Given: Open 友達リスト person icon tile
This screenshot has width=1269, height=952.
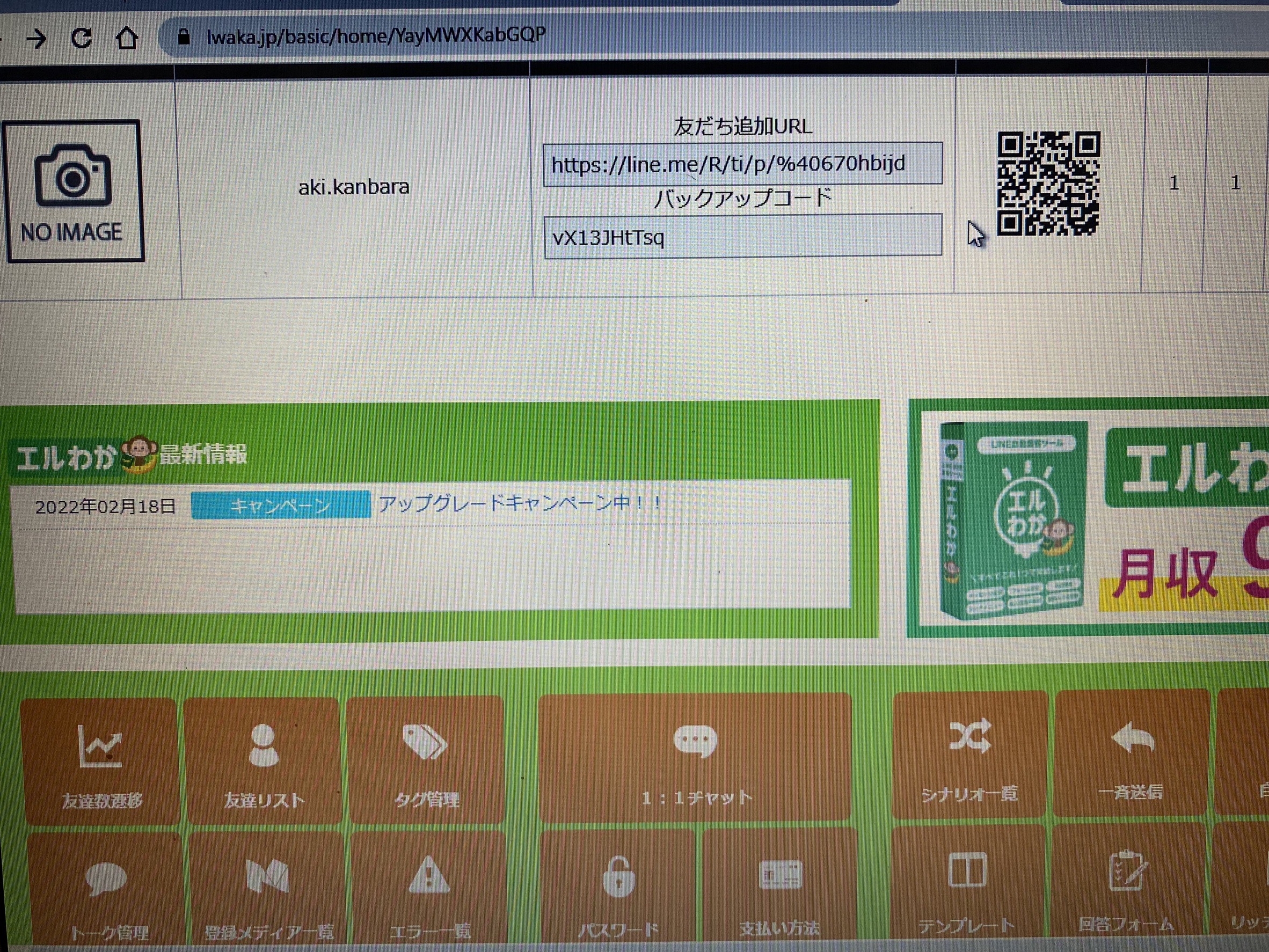Looking at the screenshot, I should click(x=264, y=760).
